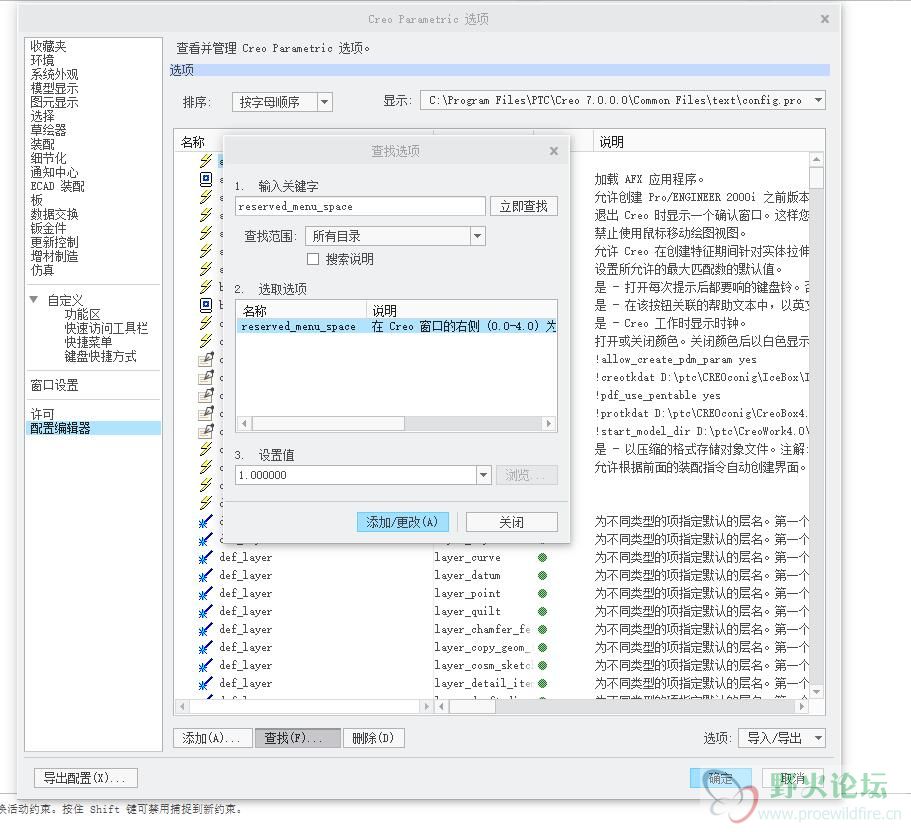Select the 配置编辑器 category
The image size is (911, 832).
(x=93, y=428)
